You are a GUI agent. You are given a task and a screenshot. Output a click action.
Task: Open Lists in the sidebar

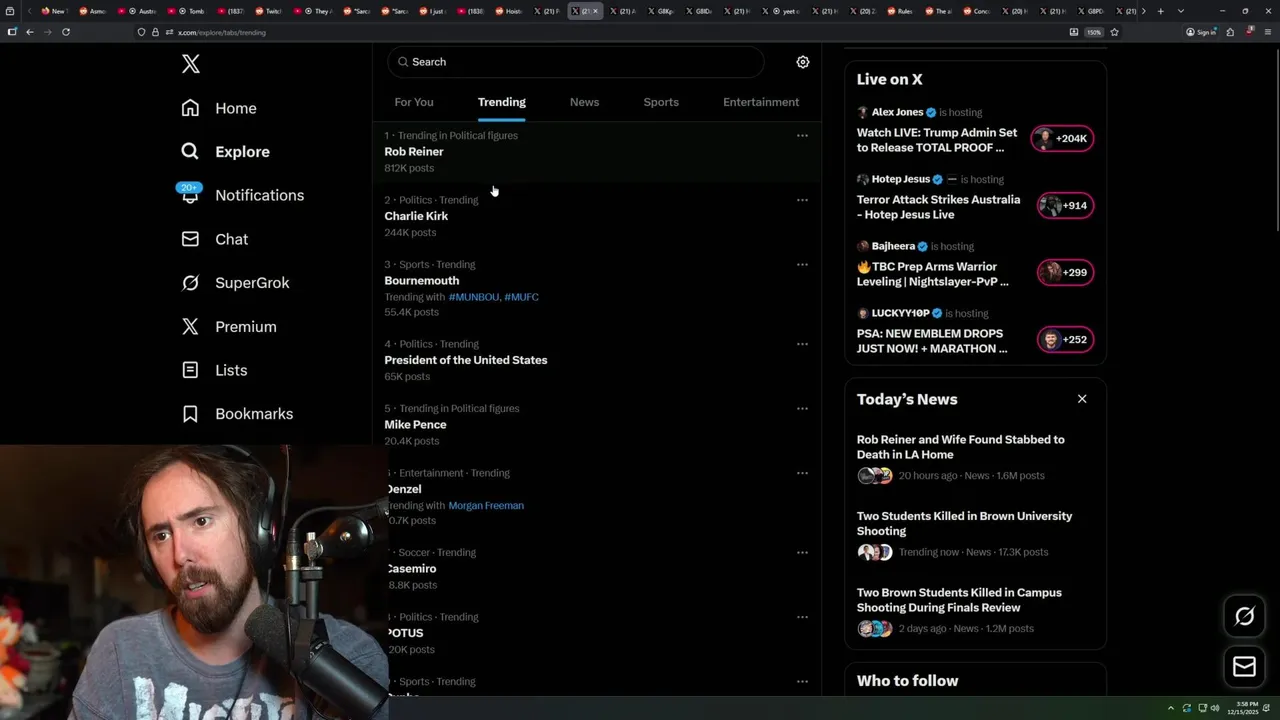pyautogui.click(x=215, y=370)
